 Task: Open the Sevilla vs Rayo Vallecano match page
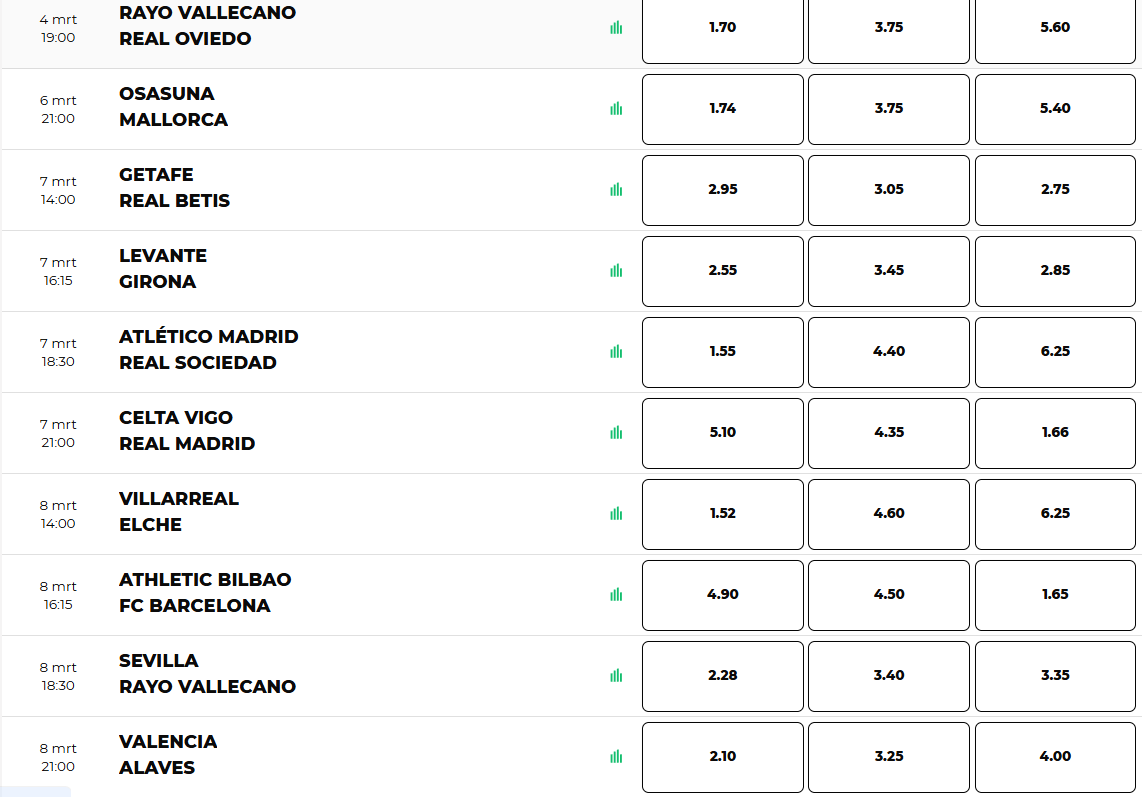pyautogui.click(x=207, y=674)
